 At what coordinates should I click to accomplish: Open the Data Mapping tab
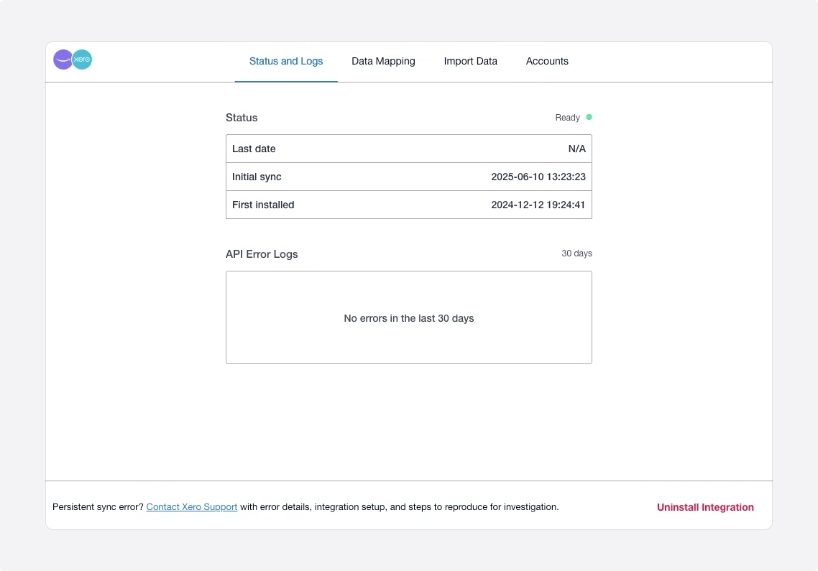point(383,61)
